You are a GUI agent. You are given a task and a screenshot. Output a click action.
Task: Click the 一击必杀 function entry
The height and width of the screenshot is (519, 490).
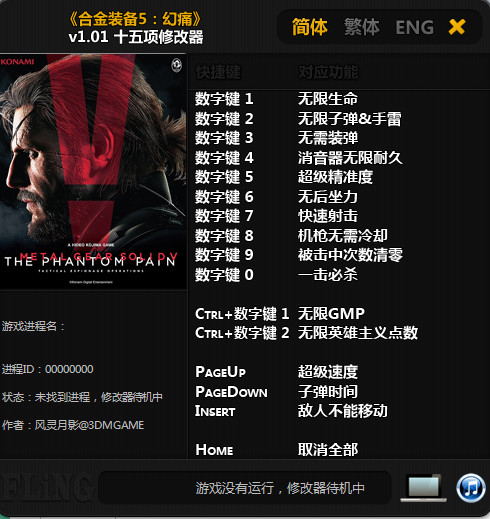328,275
